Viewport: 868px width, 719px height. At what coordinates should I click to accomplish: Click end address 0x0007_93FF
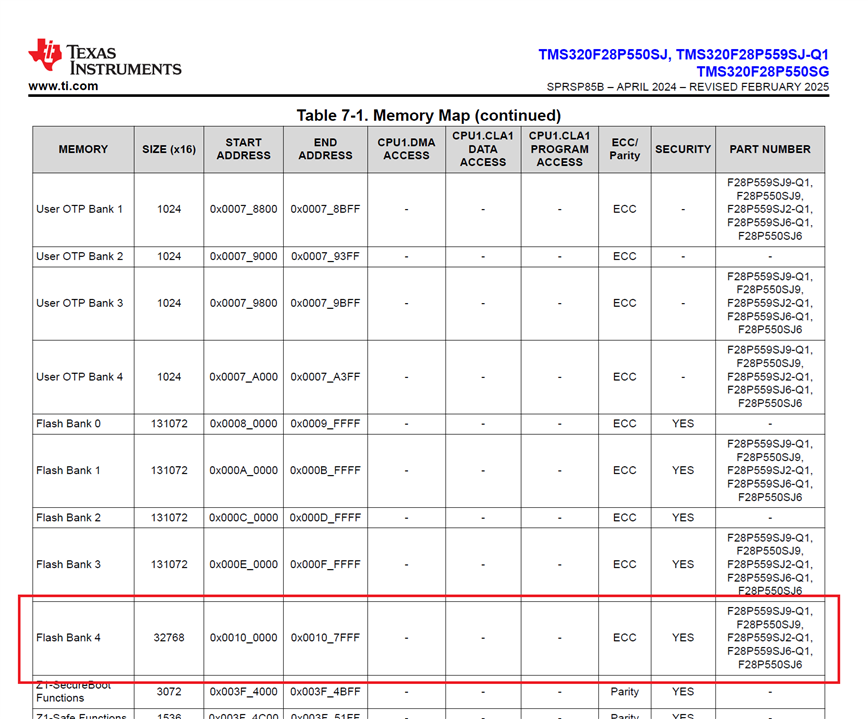tap(326, 256)
